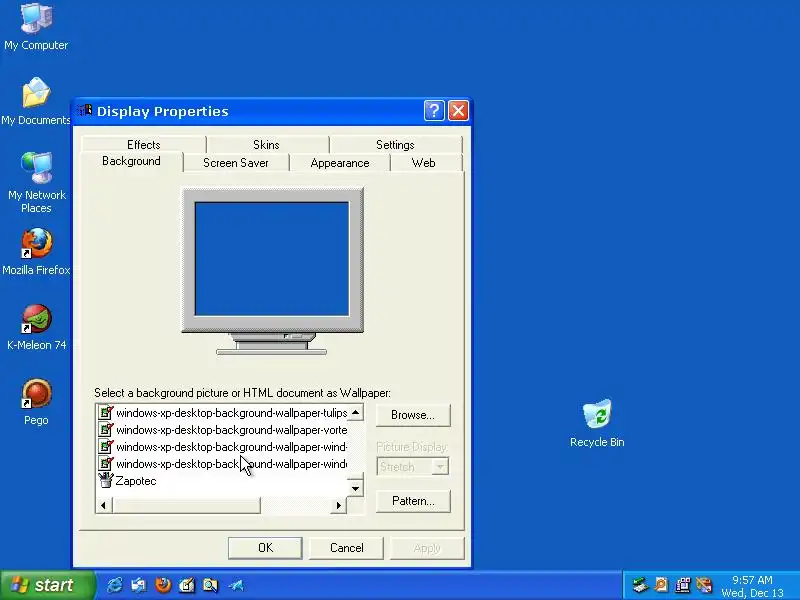Click the horizontal scrollbar right arrow

pyautogui.click(x=338, y=505)
